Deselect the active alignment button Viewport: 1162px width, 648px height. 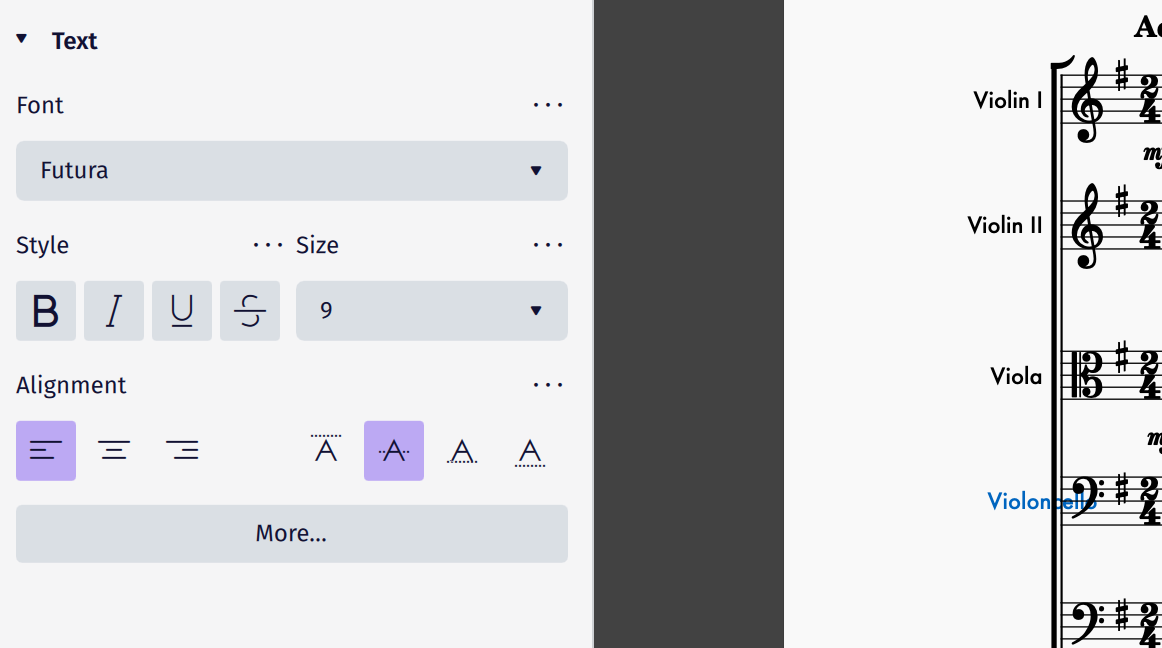click(x=45, y=450)
